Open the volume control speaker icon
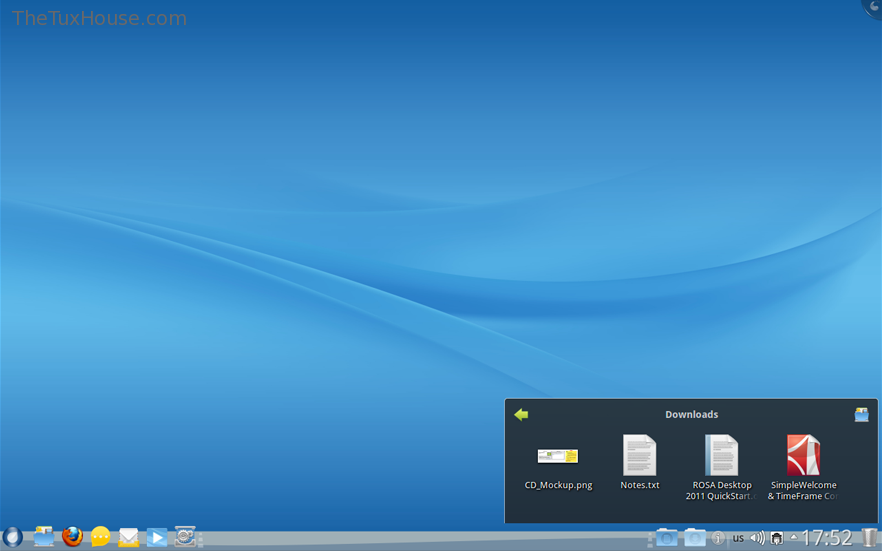 pyautogui.click(x=757, y=538)
